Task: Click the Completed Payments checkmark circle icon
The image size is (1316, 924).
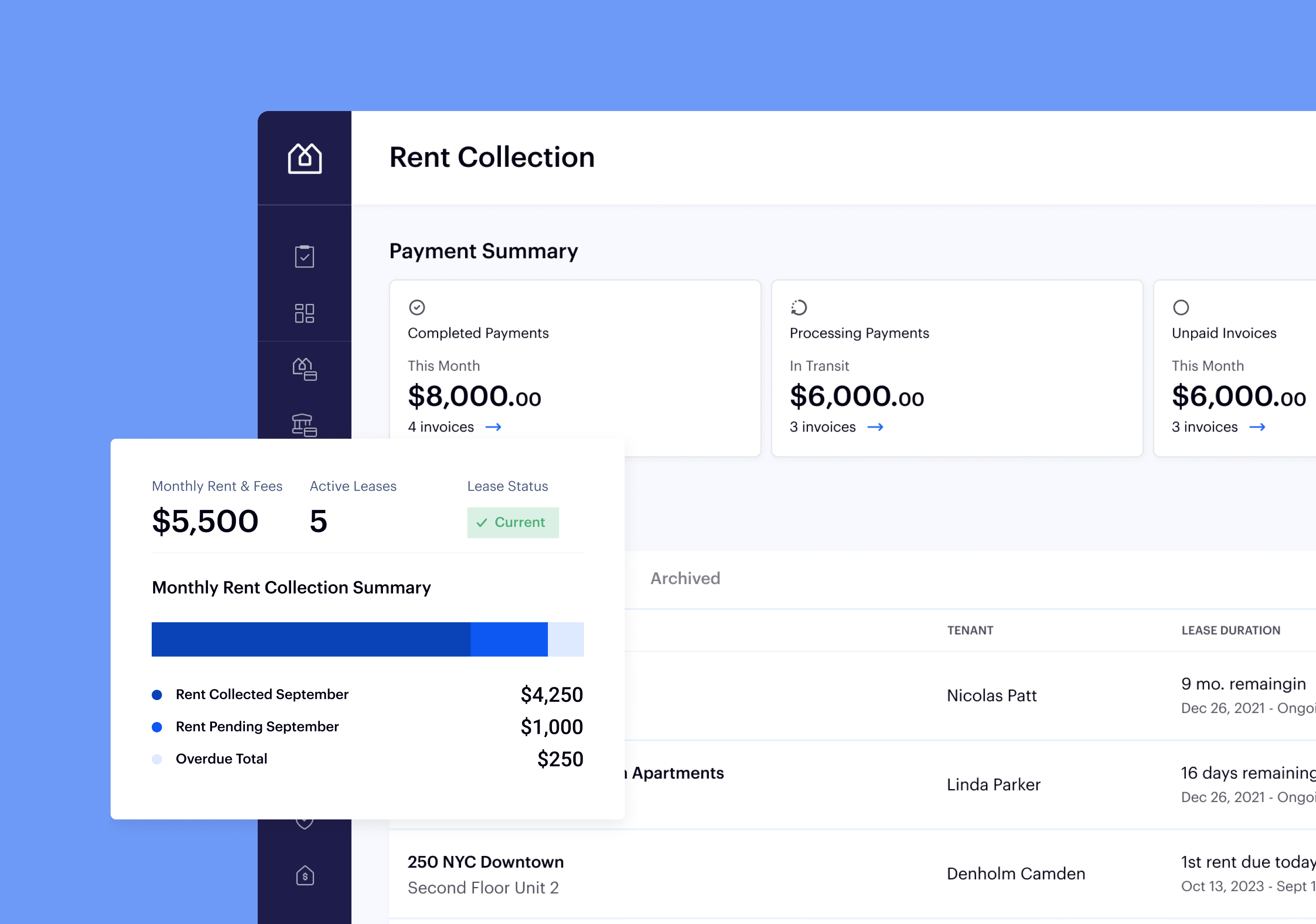Action: pos(417,307)
